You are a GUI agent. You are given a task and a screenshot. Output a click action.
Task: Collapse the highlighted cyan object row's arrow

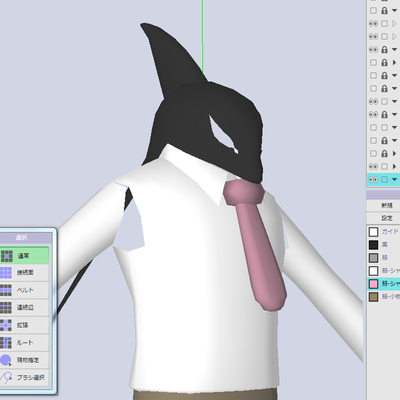tap(394, 179)
